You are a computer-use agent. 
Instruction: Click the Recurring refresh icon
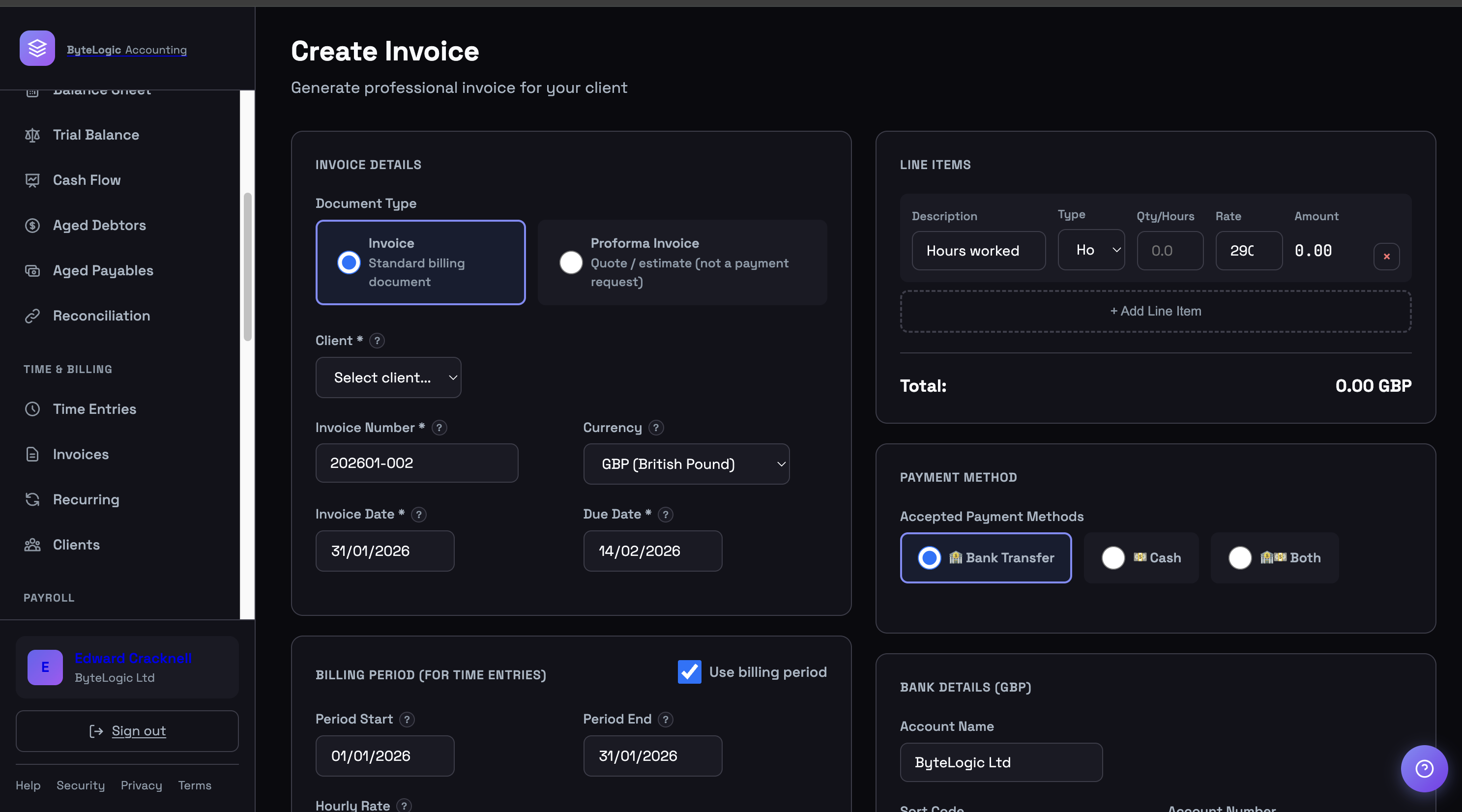(x=32, y=499)
